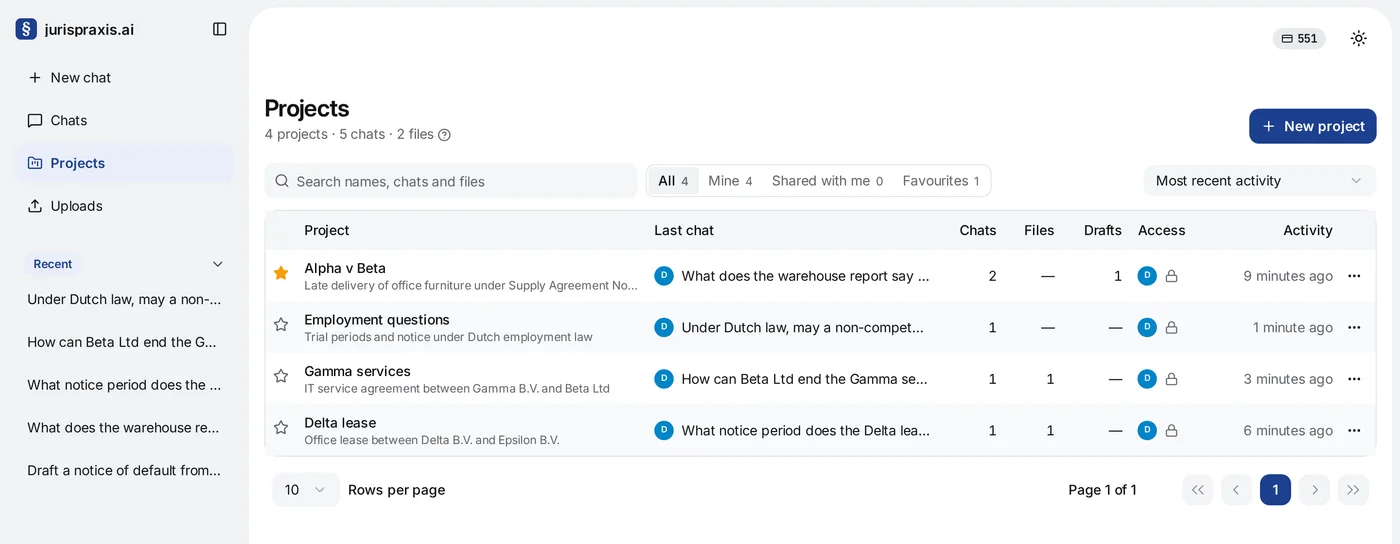Image resolution: width=1400 pixels, height=544 pixels.
Task: Open last chat 'How can Beta Ltd end the Gamma se...'
Action: (804, 379)
